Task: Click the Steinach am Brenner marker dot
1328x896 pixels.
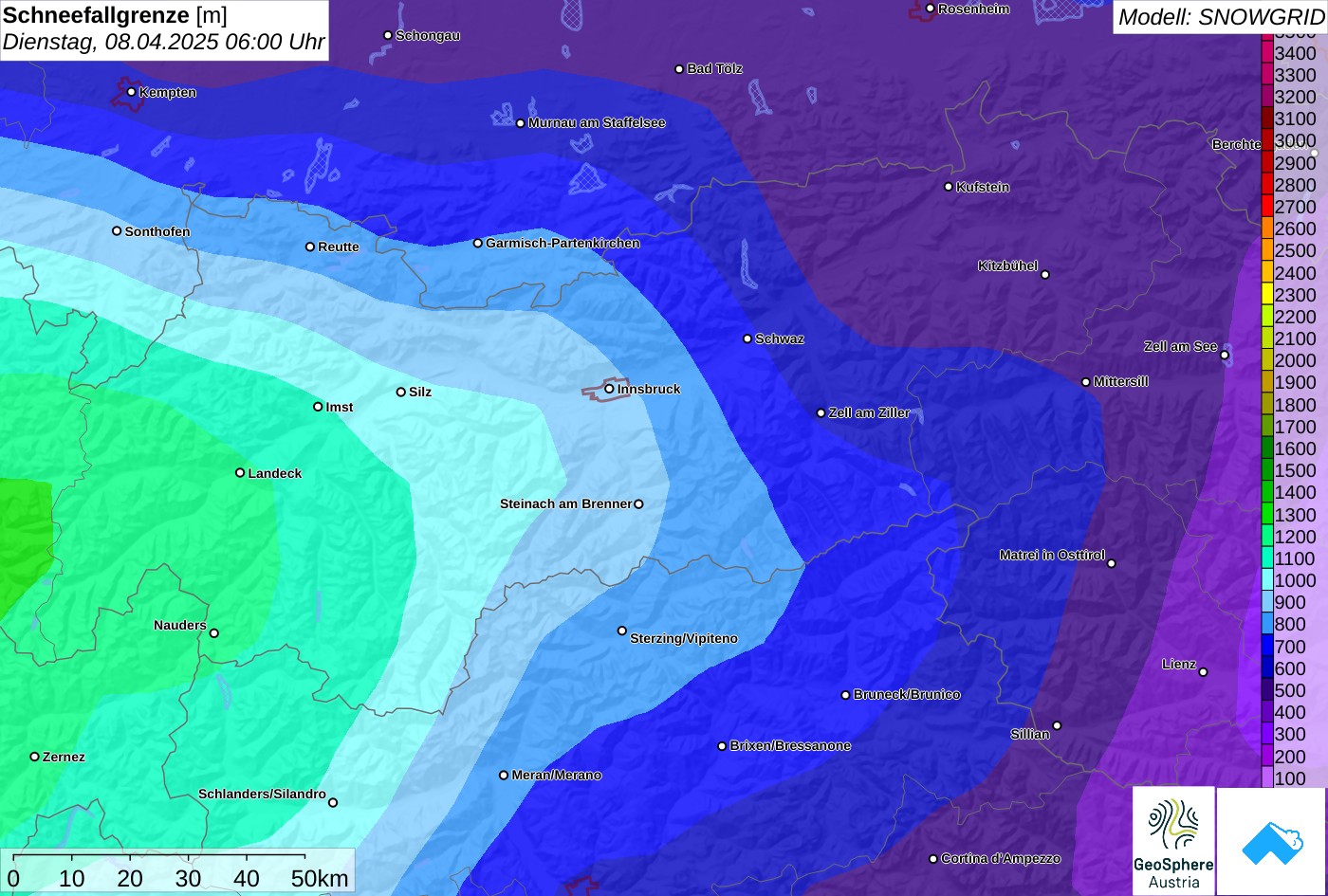Action: coord(638,504)
